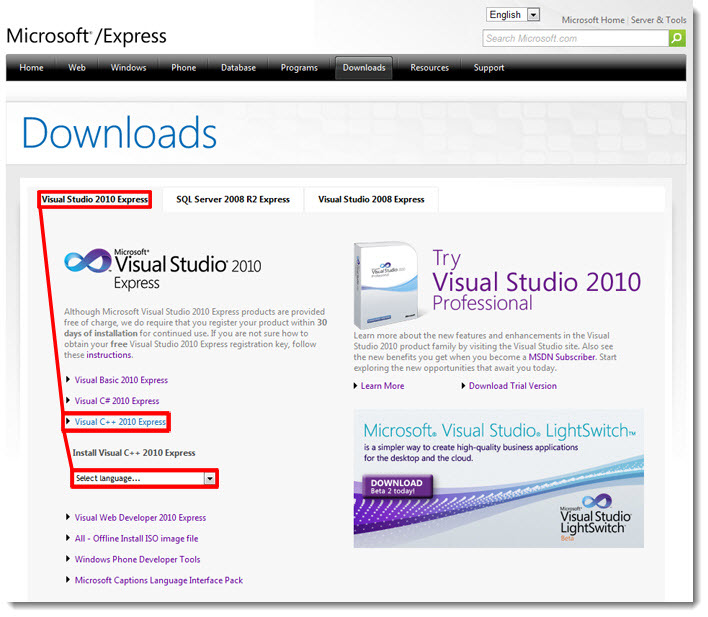Open the Visual C# 2010 Express link

click(x=117, y=401)
